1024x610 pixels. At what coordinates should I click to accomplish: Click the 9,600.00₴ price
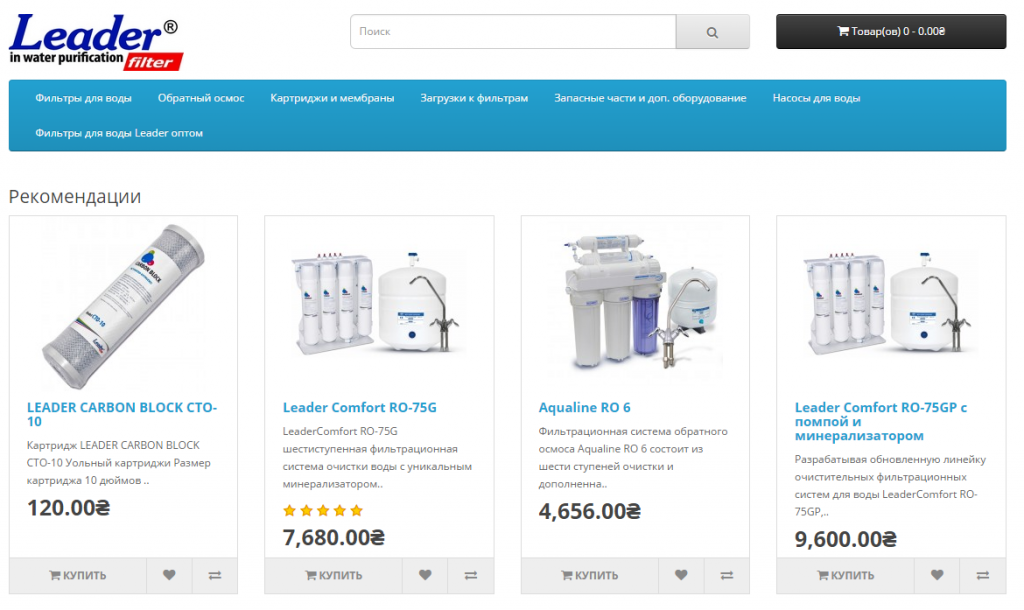(x=846, y=539)
